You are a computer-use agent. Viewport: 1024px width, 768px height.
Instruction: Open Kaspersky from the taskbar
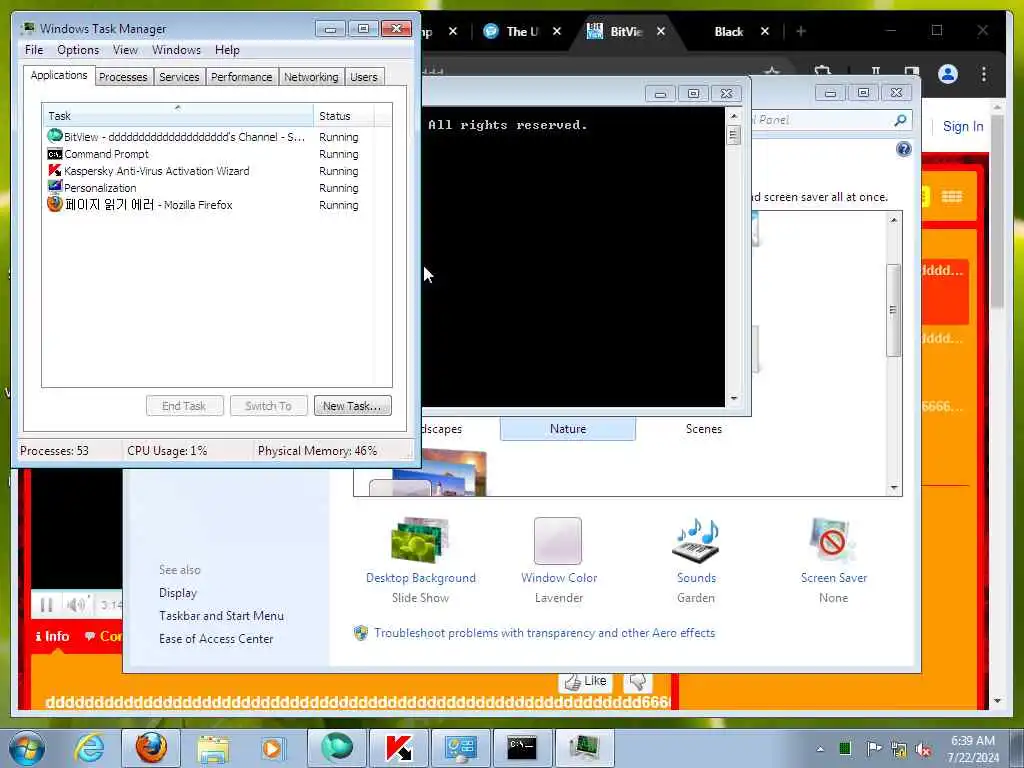(x=399, y=748)
